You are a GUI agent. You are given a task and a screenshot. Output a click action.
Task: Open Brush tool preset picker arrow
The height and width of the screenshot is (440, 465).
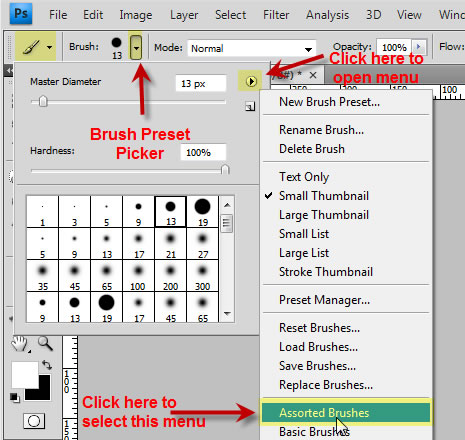(49, 47)
